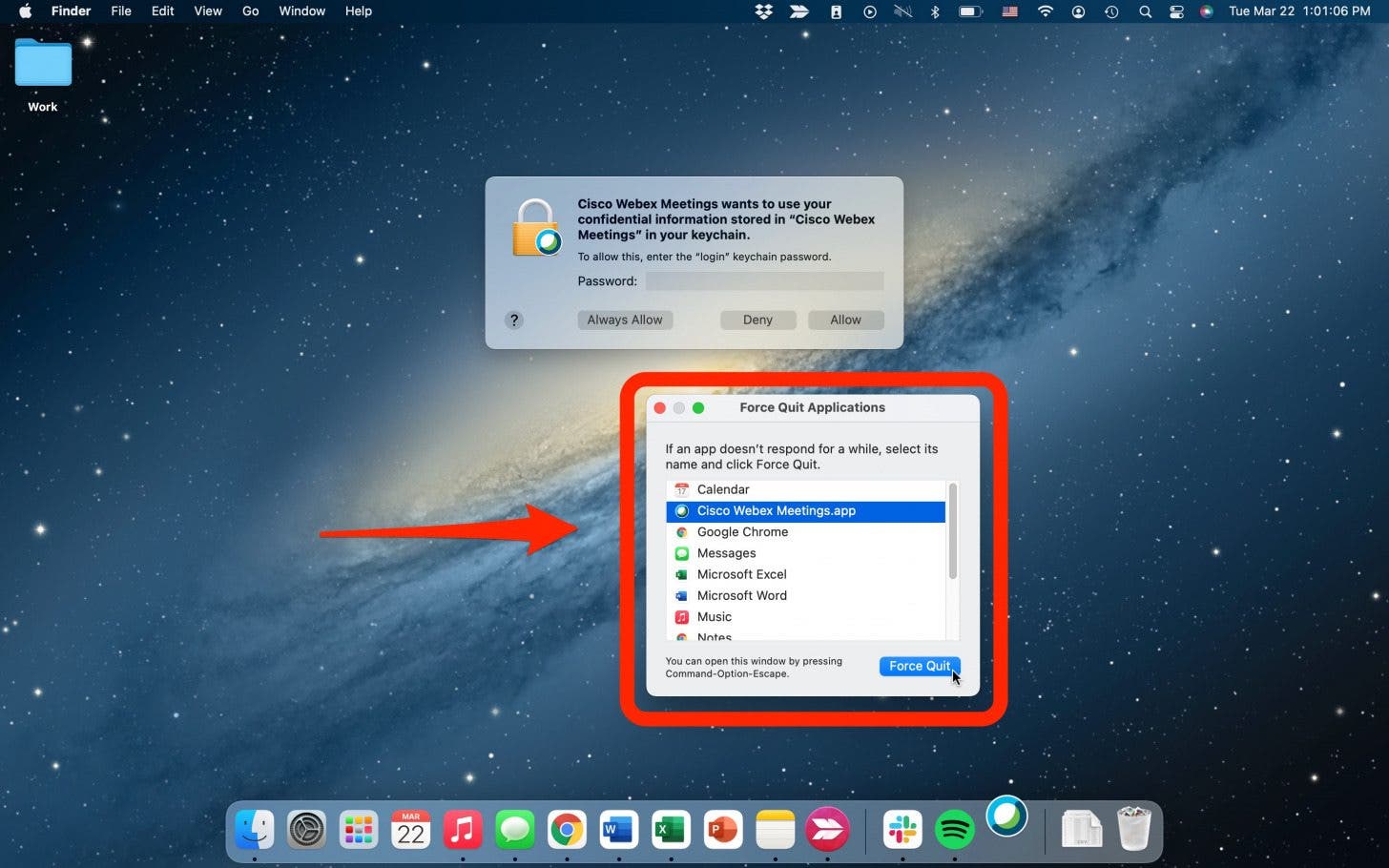The image size is (1389, 868).
Task: Click the Launchpad icon in Dock
Action: [359, 830]
